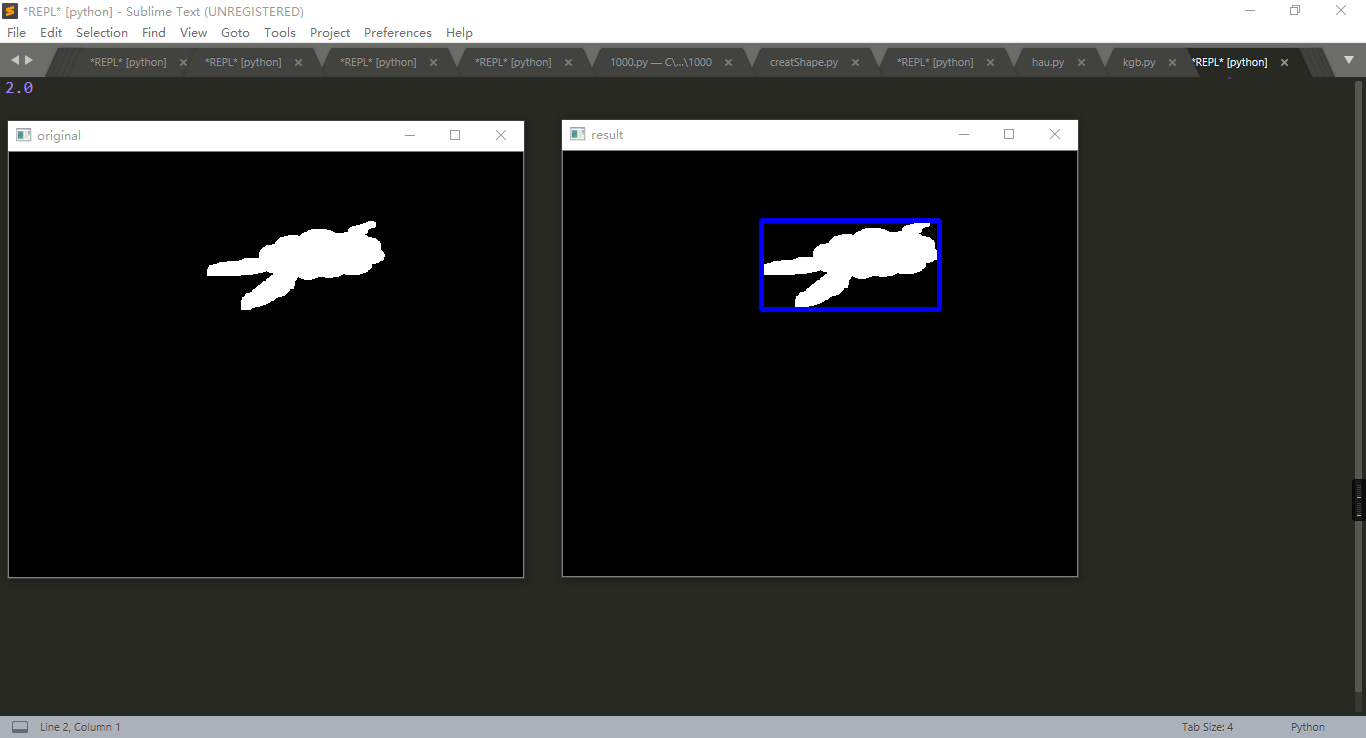Click the back navigation arrow beside the tabs
This screenshot has height=738, width=1366.
click(x=13, y=60)
